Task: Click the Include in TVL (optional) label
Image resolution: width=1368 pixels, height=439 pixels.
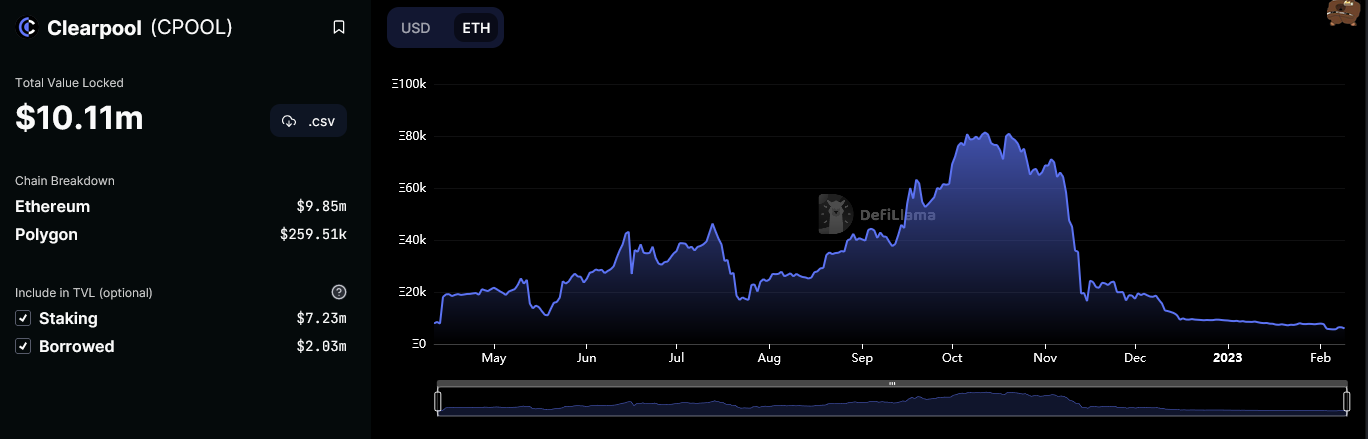Action: click(x=84, y=293)
